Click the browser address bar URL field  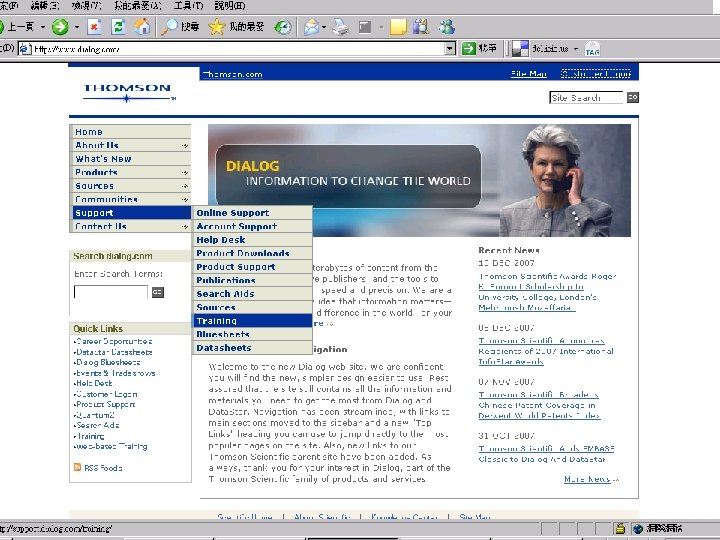click(x=238, y=49)
